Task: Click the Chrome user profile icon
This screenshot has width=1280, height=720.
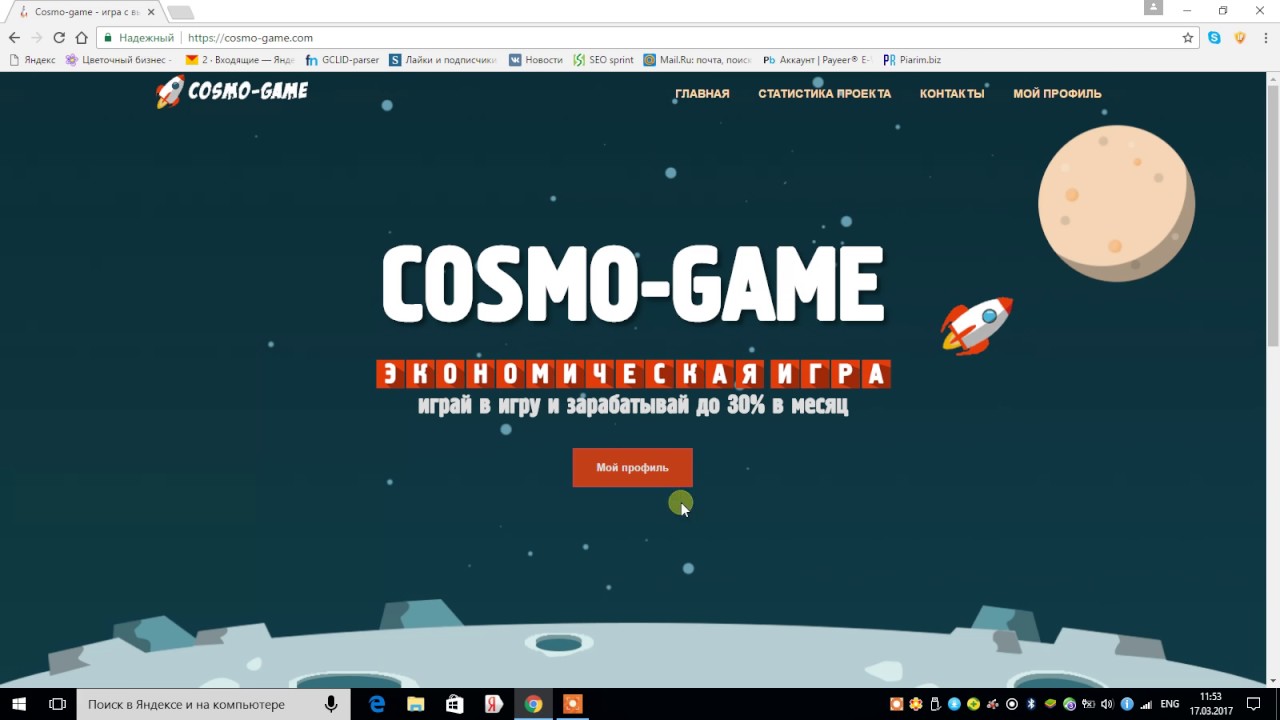Action: [1153, 8]
